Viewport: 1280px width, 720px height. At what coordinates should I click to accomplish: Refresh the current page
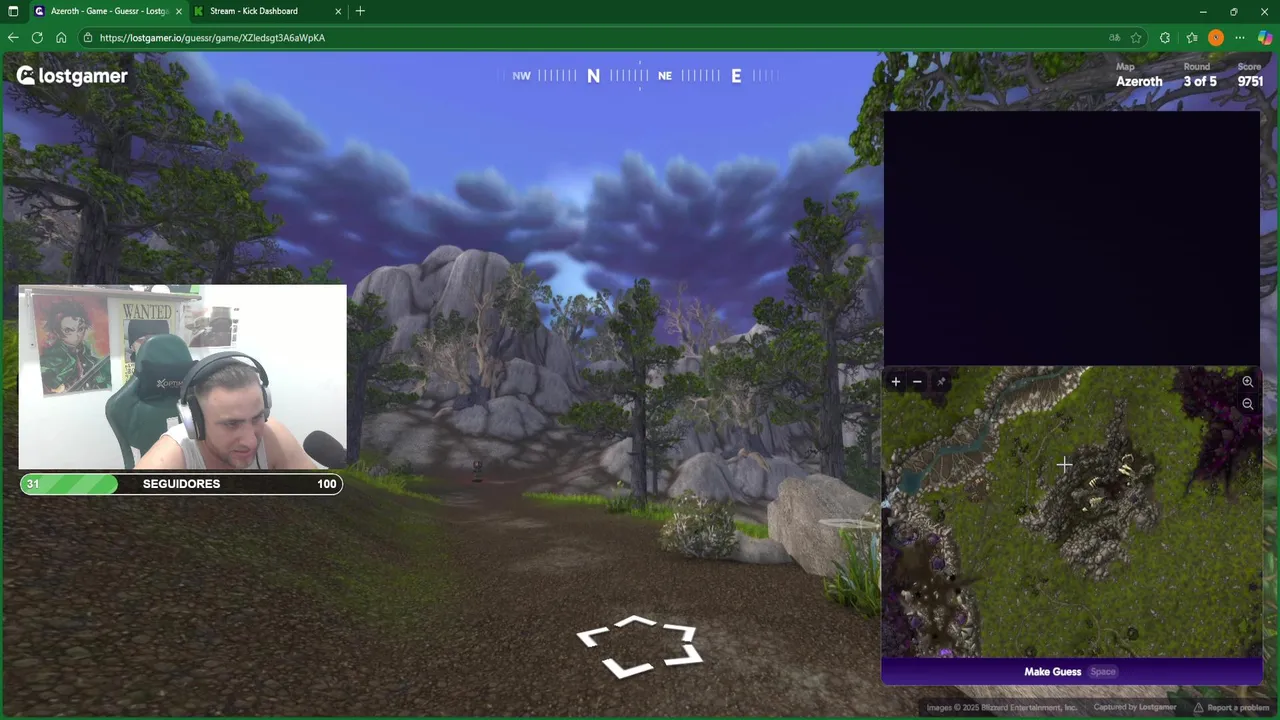click(x=37, y=38)
